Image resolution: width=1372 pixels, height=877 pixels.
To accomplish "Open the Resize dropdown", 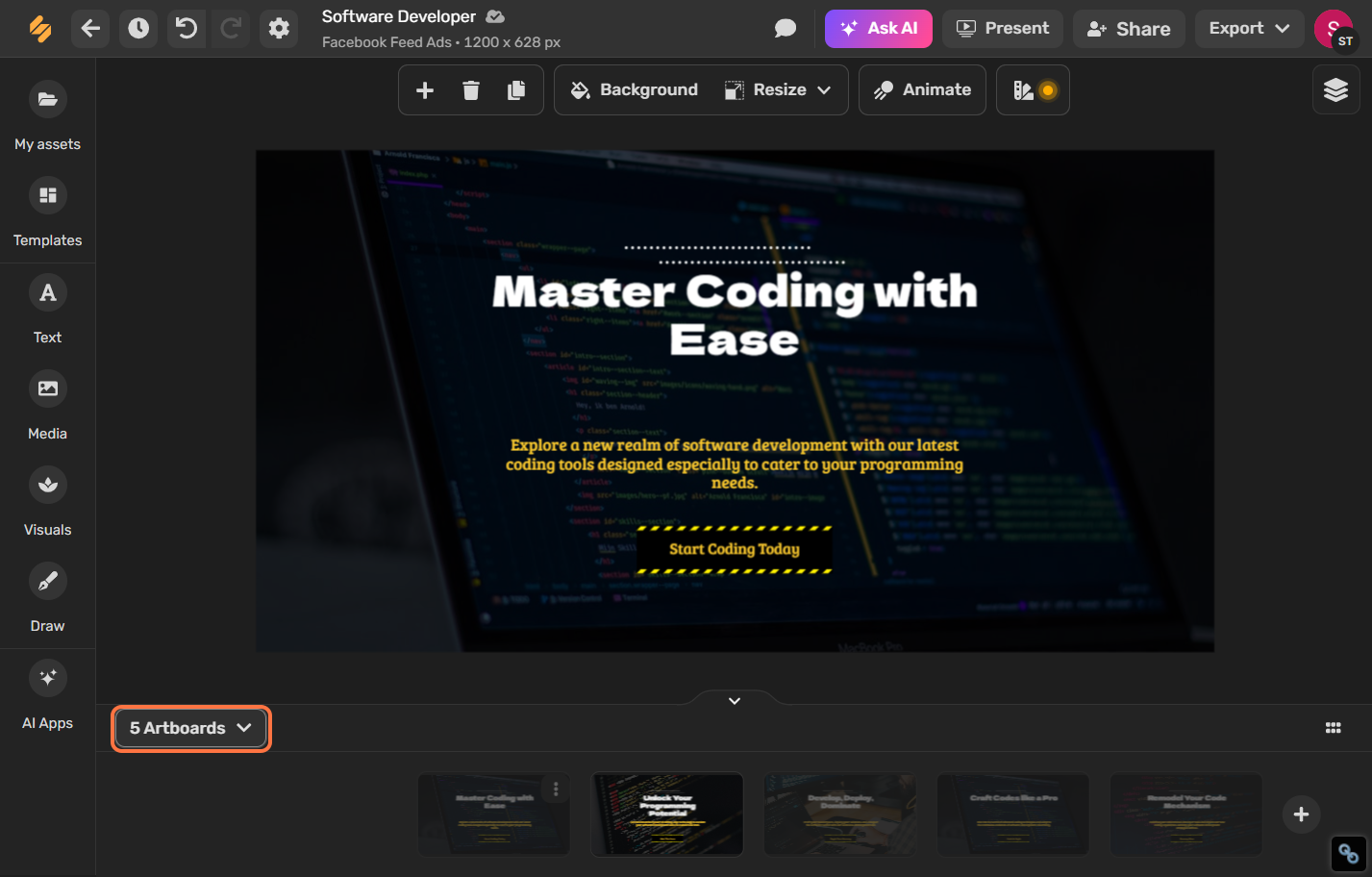I will (778, 90).
